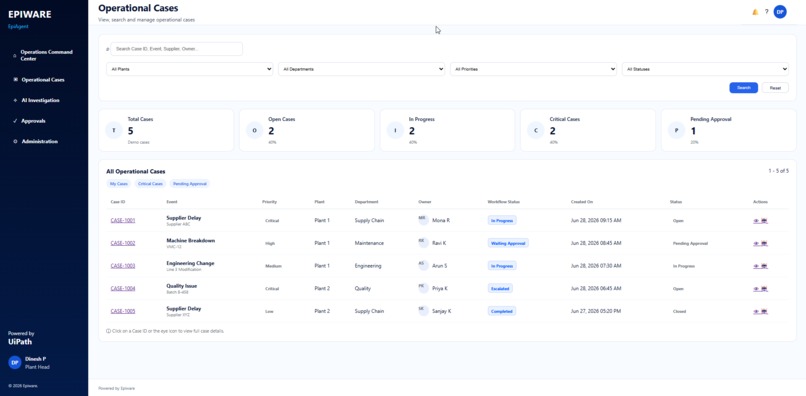This screenshot has width=806, height=396.
Task: Expand the All Priorities dropdown
Action: coord(533,69)
